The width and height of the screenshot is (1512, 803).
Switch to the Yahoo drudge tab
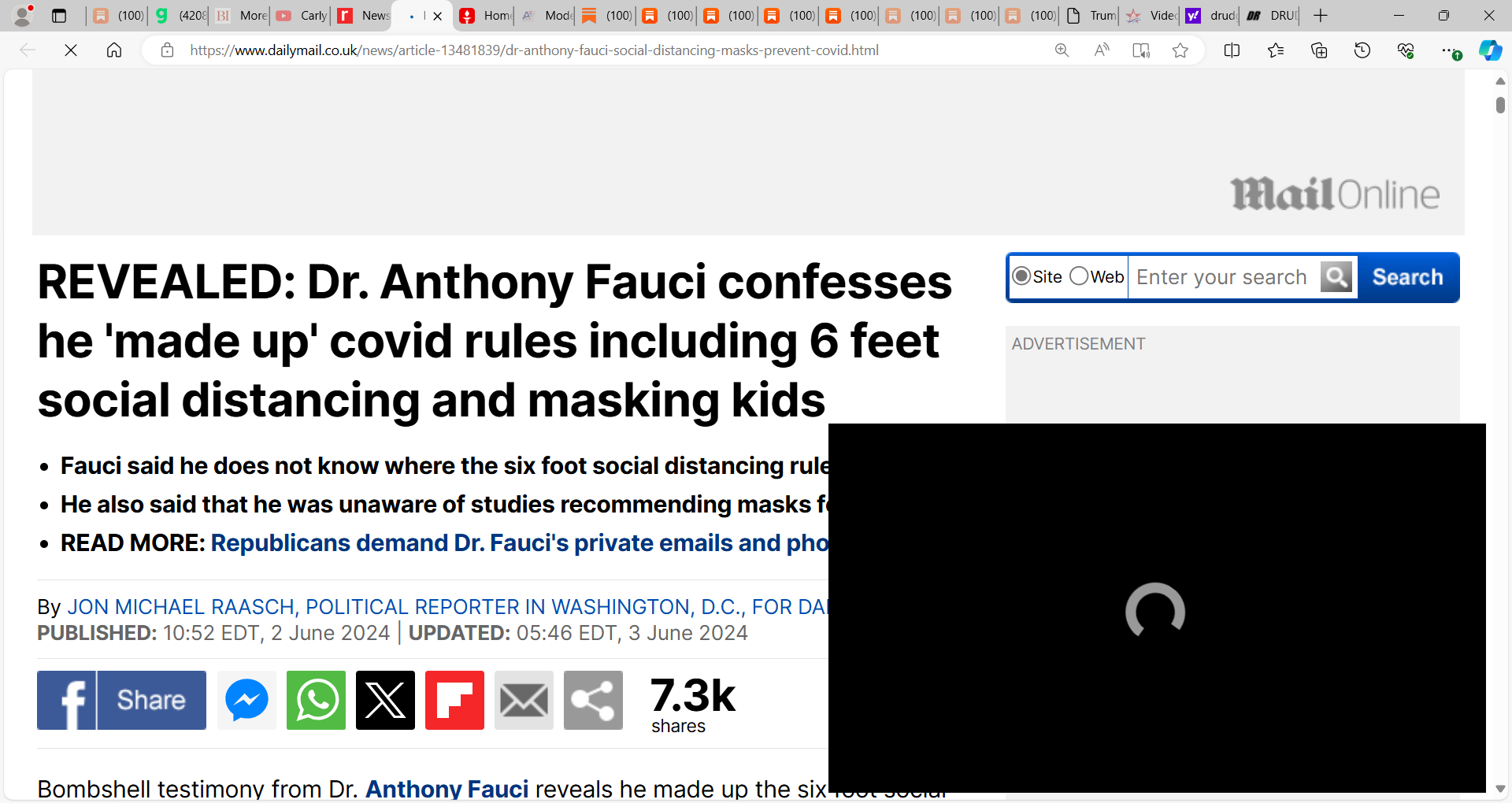point(1211,16)
